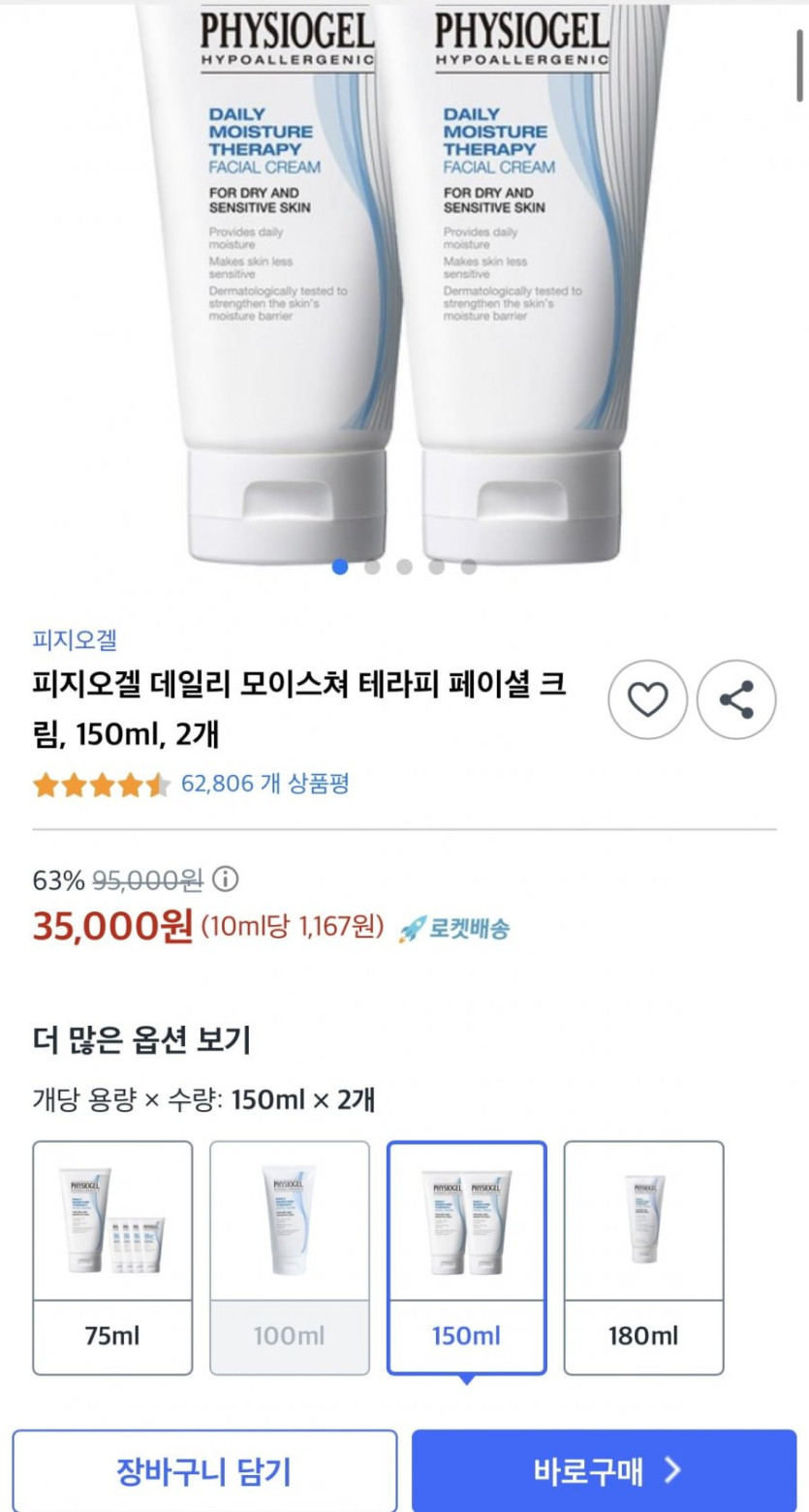This screenshot has height=1512, width=809.
Task: Go to the fifth image dot
Action: click(x=469, y=567)
